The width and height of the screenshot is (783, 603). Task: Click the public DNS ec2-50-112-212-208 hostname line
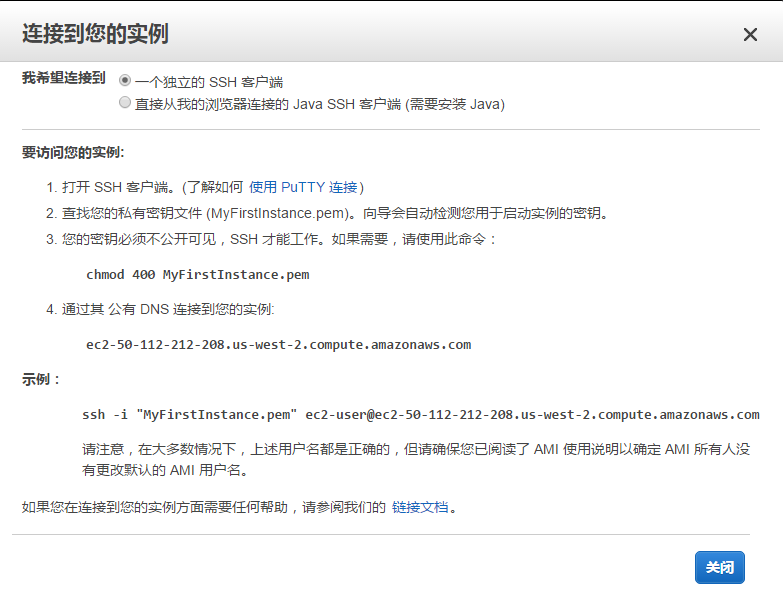pyautogui.click(x=279, y=344)
